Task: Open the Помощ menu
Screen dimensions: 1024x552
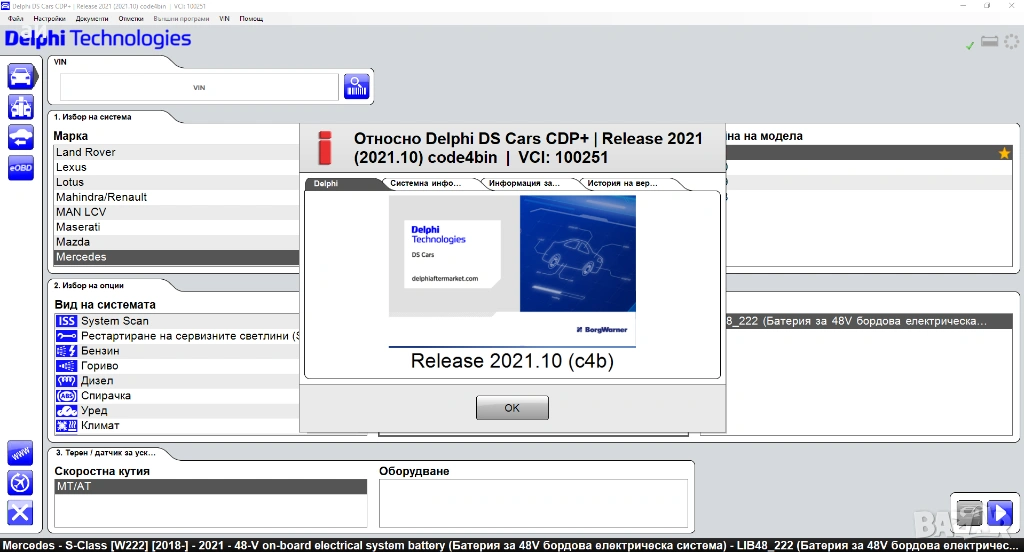Action: 251,19
